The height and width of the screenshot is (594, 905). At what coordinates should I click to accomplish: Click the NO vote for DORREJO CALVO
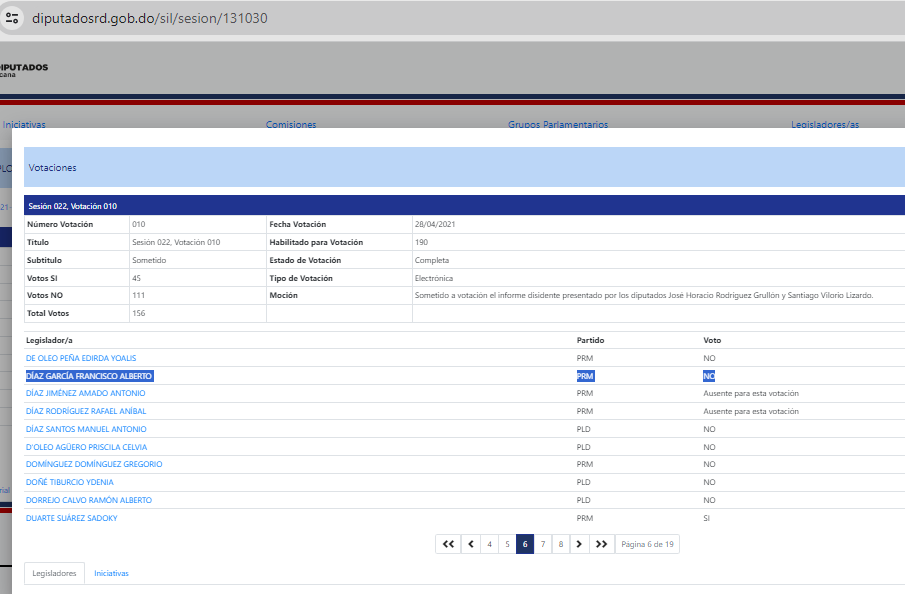709,500
